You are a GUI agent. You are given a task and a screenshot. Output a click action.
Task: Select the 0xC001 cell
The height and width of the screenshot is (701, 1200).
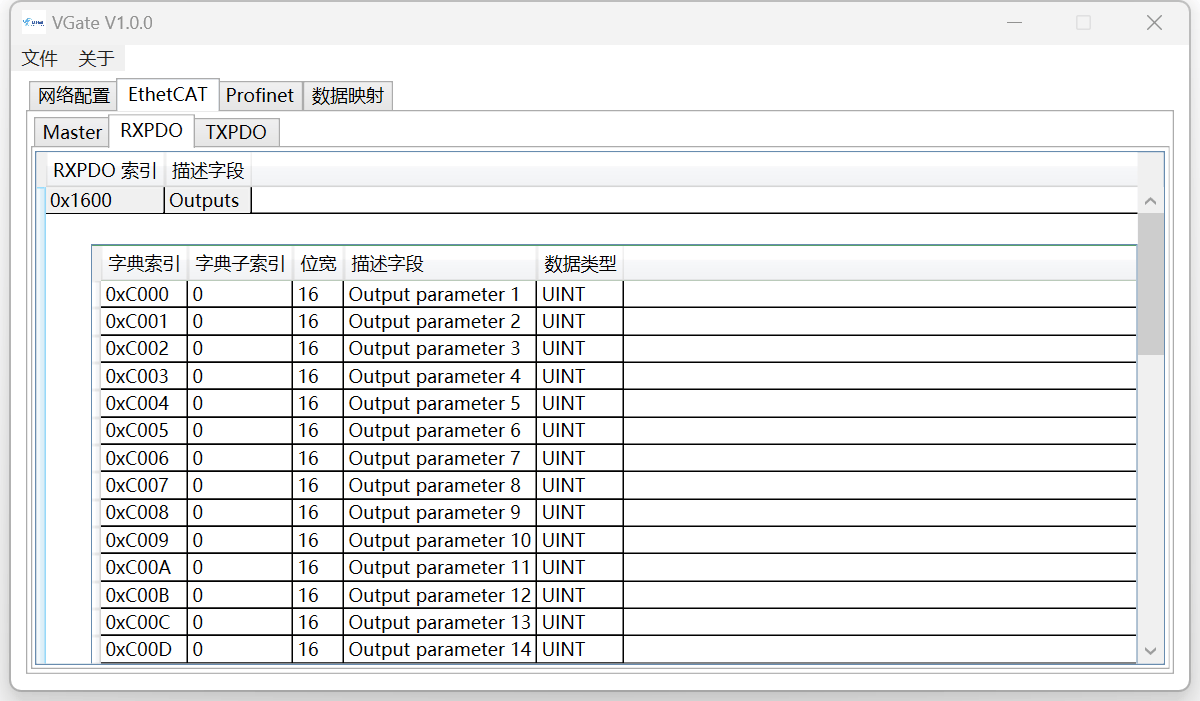tap(144, 321)
